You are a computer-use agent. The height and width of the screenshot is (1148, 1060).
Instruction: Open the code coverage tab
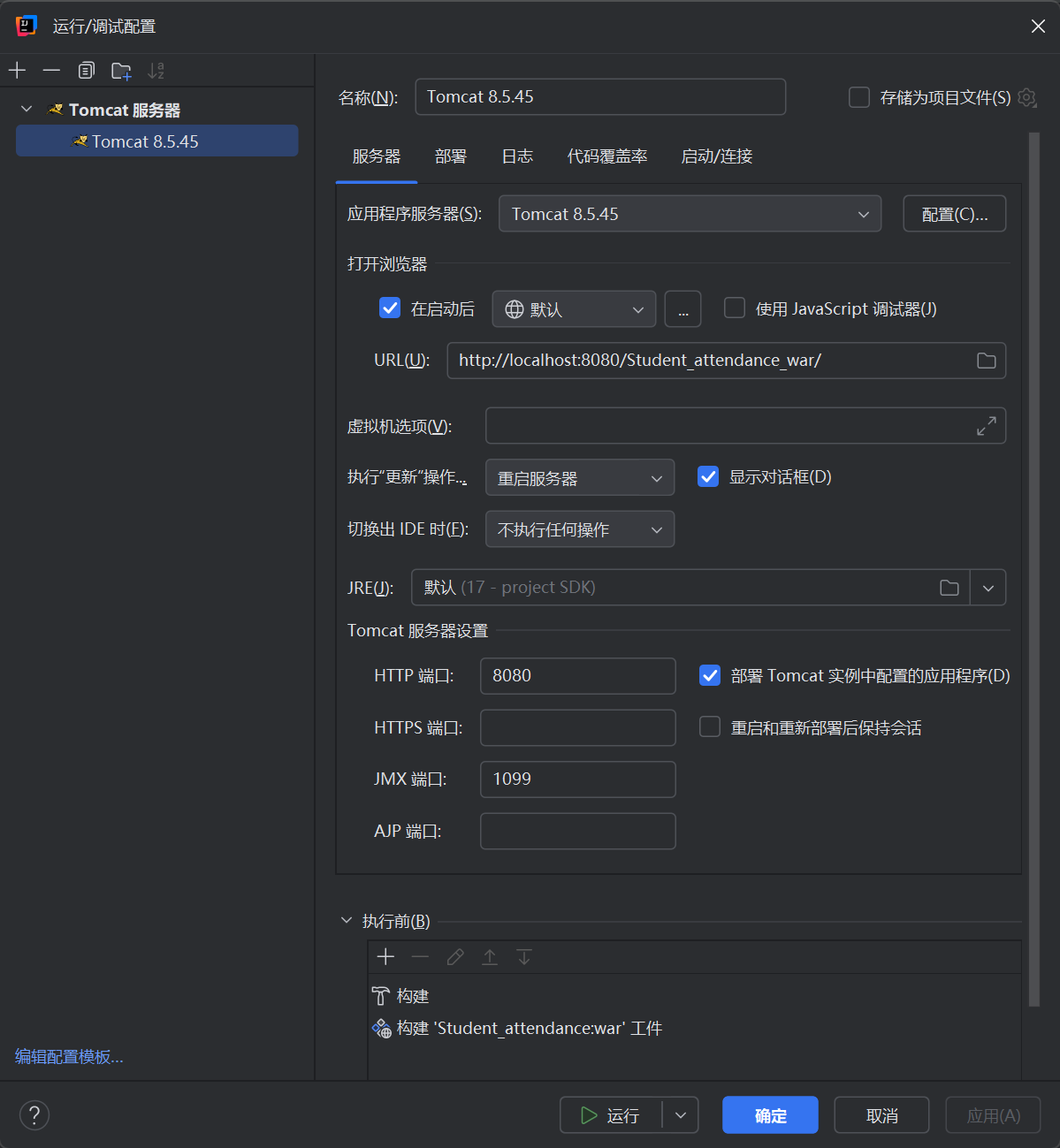[x=606, y=156]
